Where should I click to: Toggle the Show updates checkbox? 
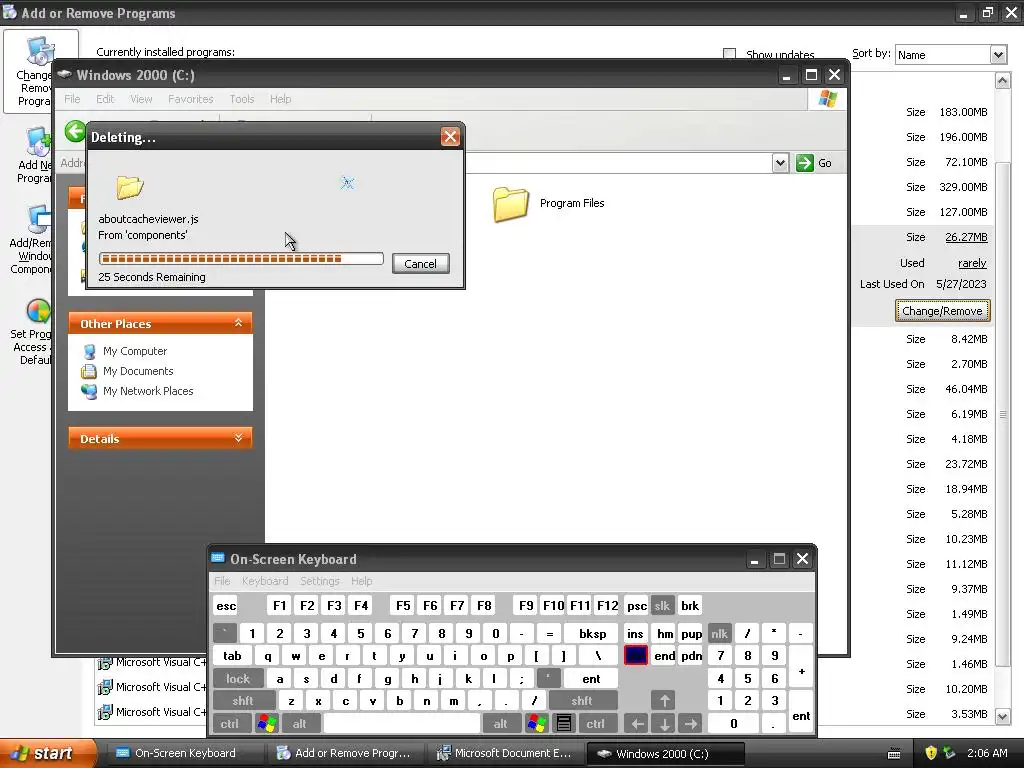pyautogui.click(x=729, y=54)
